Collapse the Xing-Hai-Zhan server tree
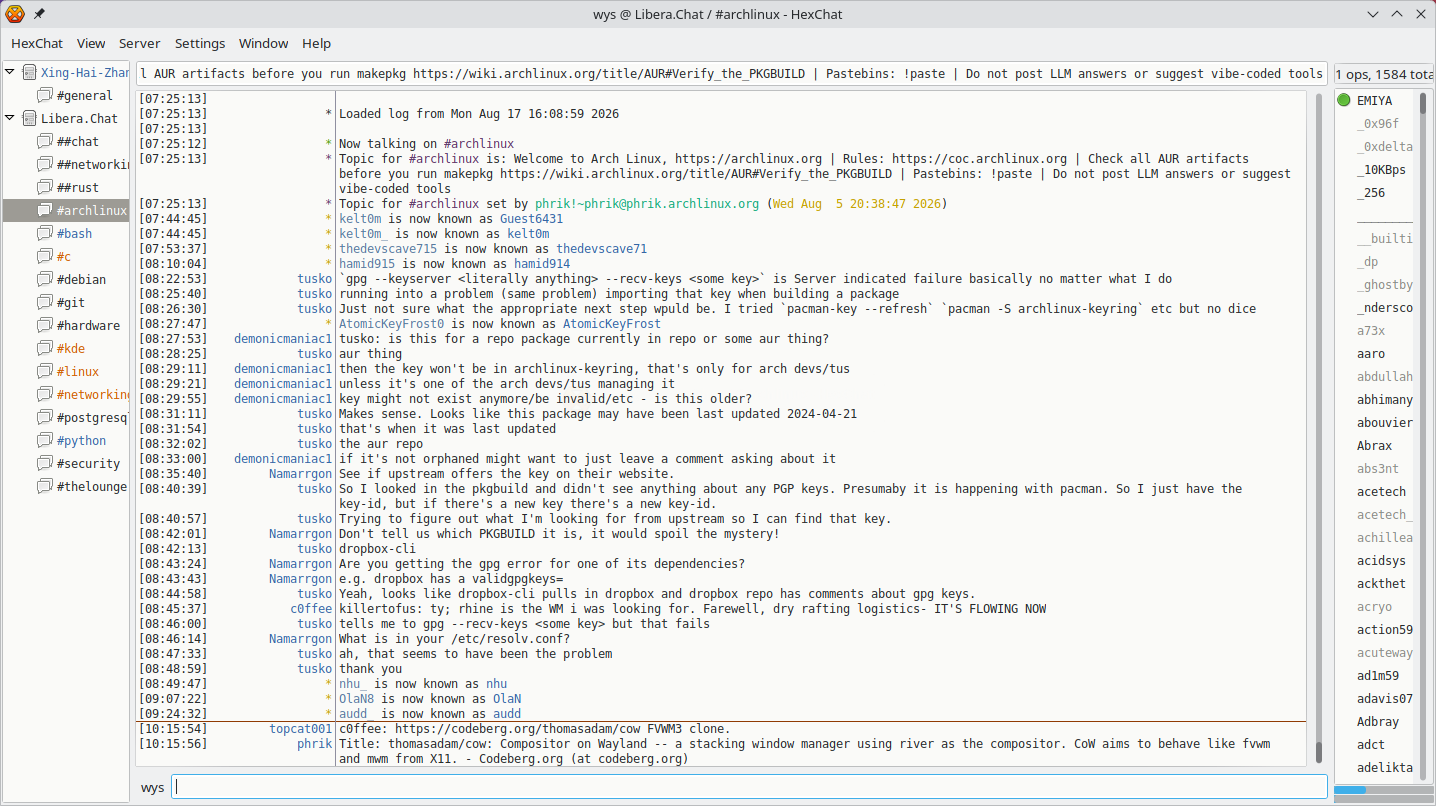The height and width of the screenshot is (806, 1436). pos(10,72)
